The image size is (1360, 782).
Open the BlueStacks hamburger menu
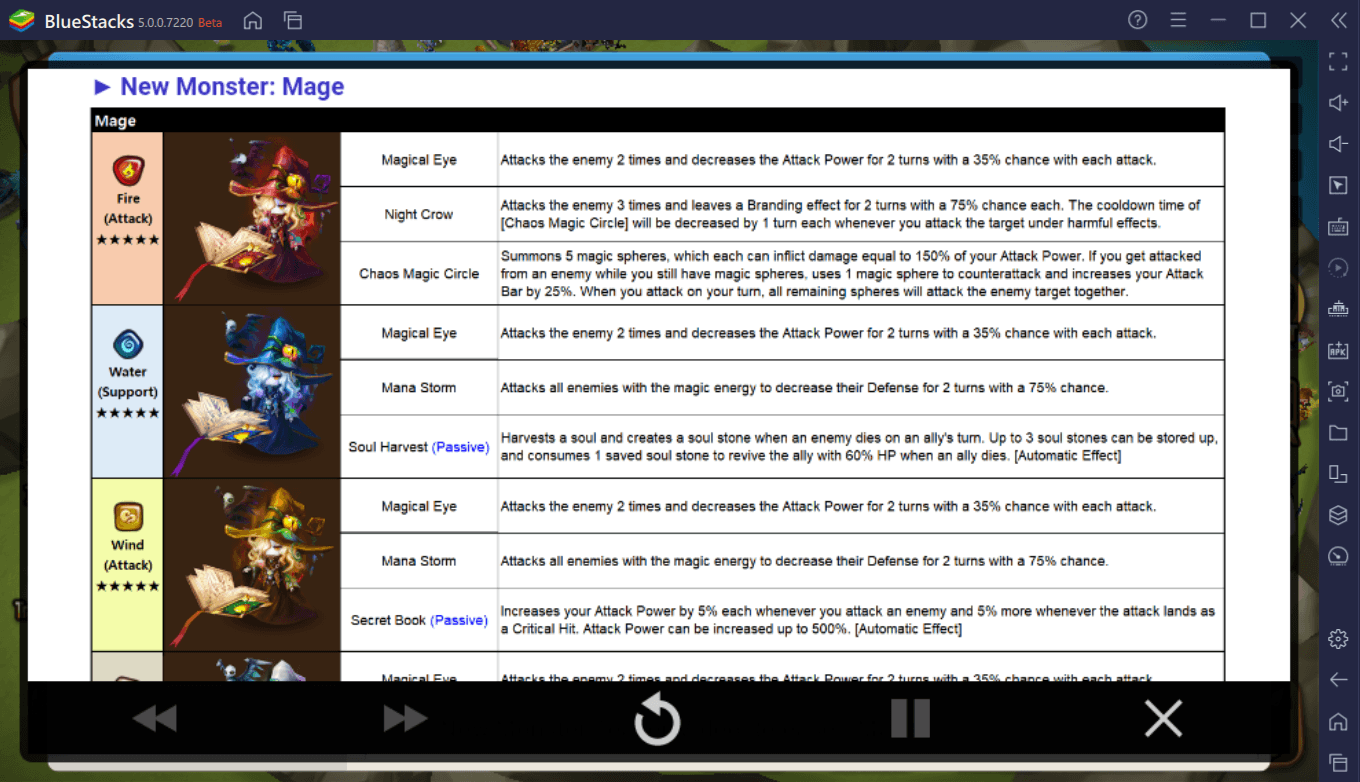click(1178, 20)
